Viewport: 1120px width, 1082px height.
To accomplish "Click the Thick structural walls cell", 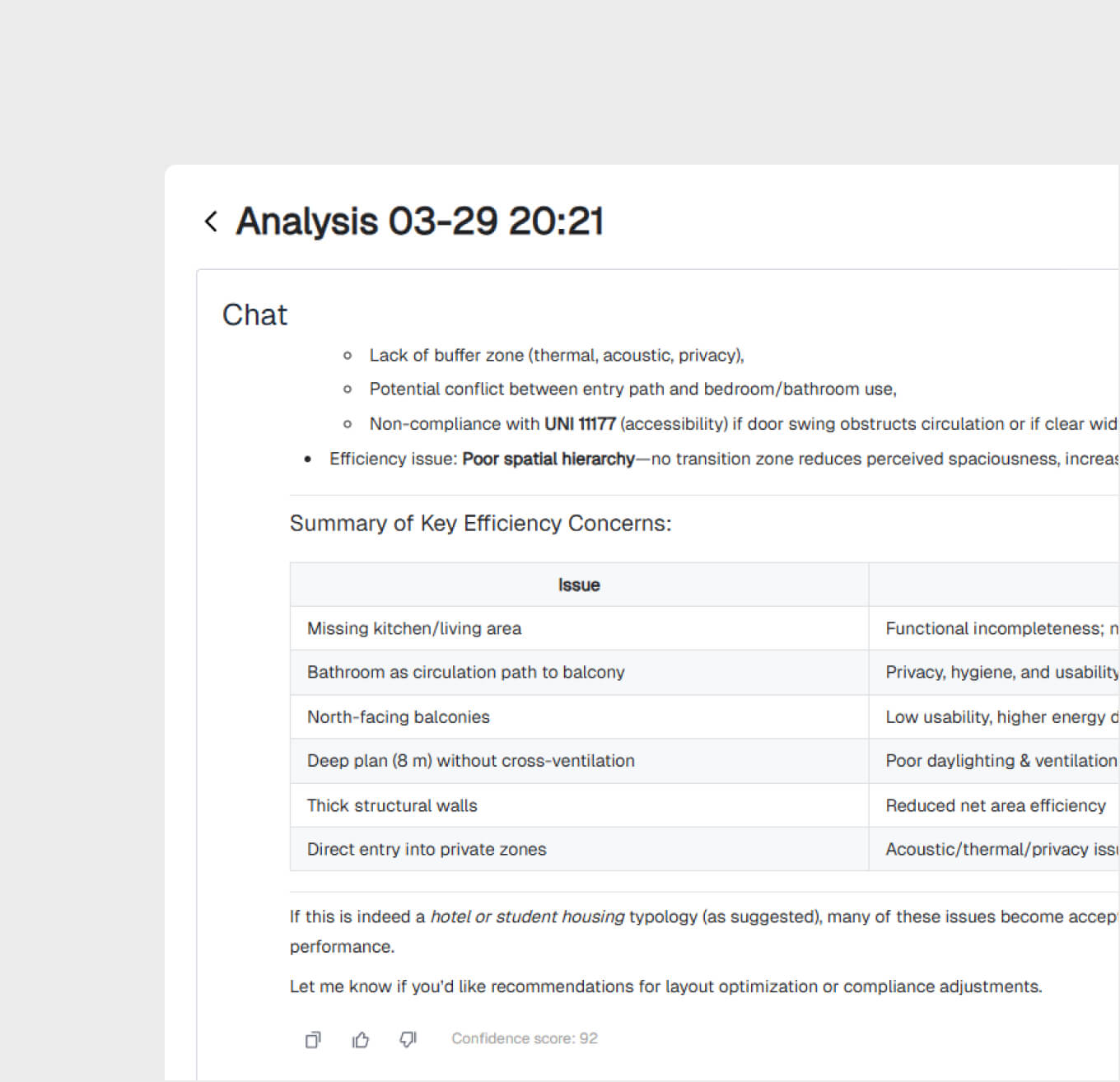I will 392,805.
